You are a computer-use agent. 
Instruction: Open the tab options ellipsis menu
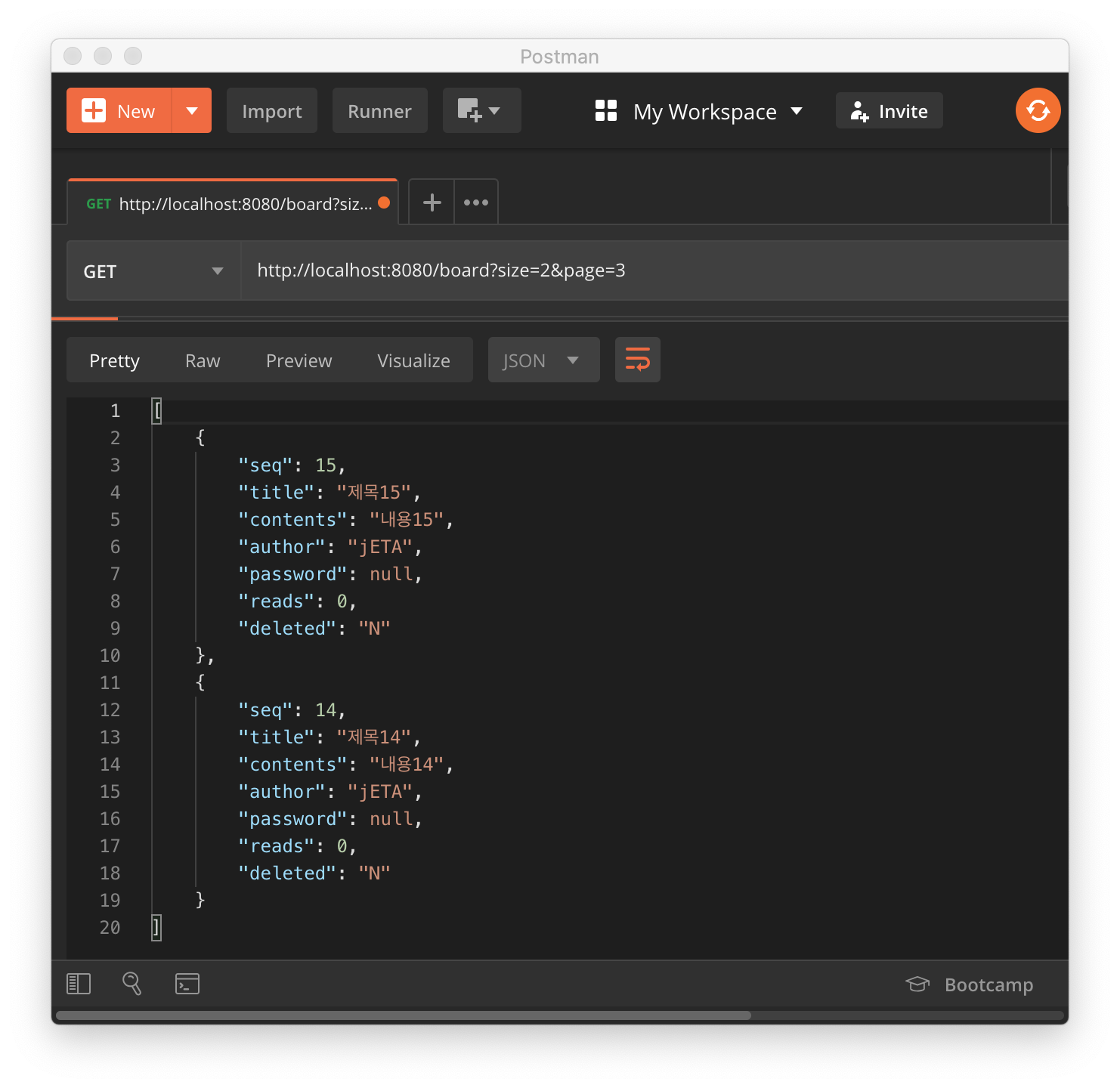tap(476, 202)
